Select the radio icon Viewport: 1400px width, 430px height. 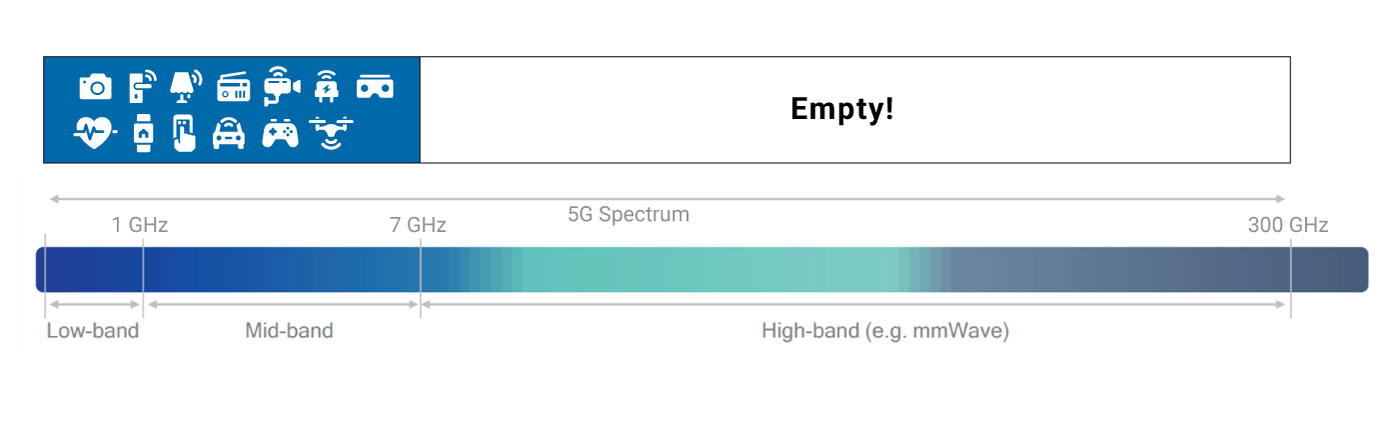click(233, 87)
